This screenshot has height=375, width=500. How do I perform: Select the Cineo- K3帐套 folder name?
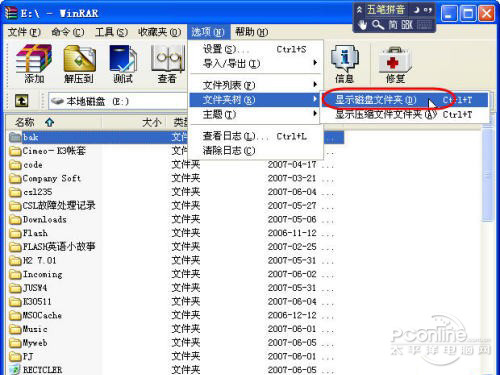(x=54, y=151)
